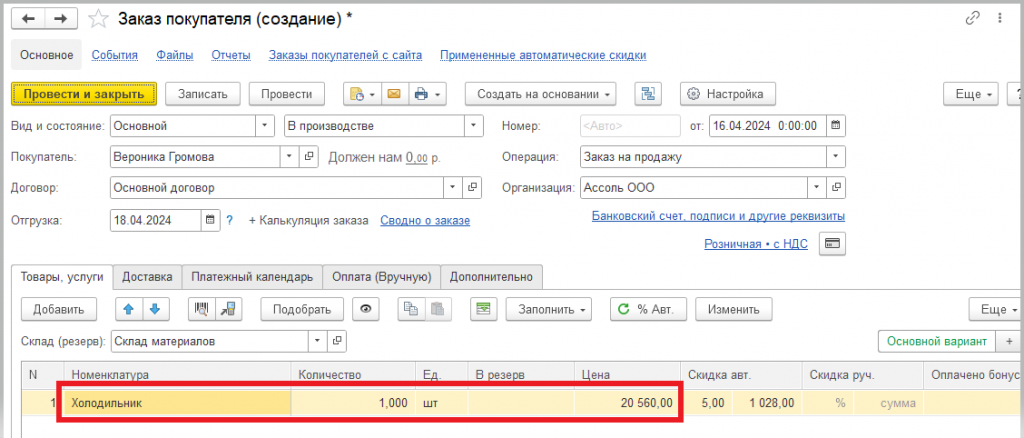
Task: Open the События link
Action: click(114, 55)
